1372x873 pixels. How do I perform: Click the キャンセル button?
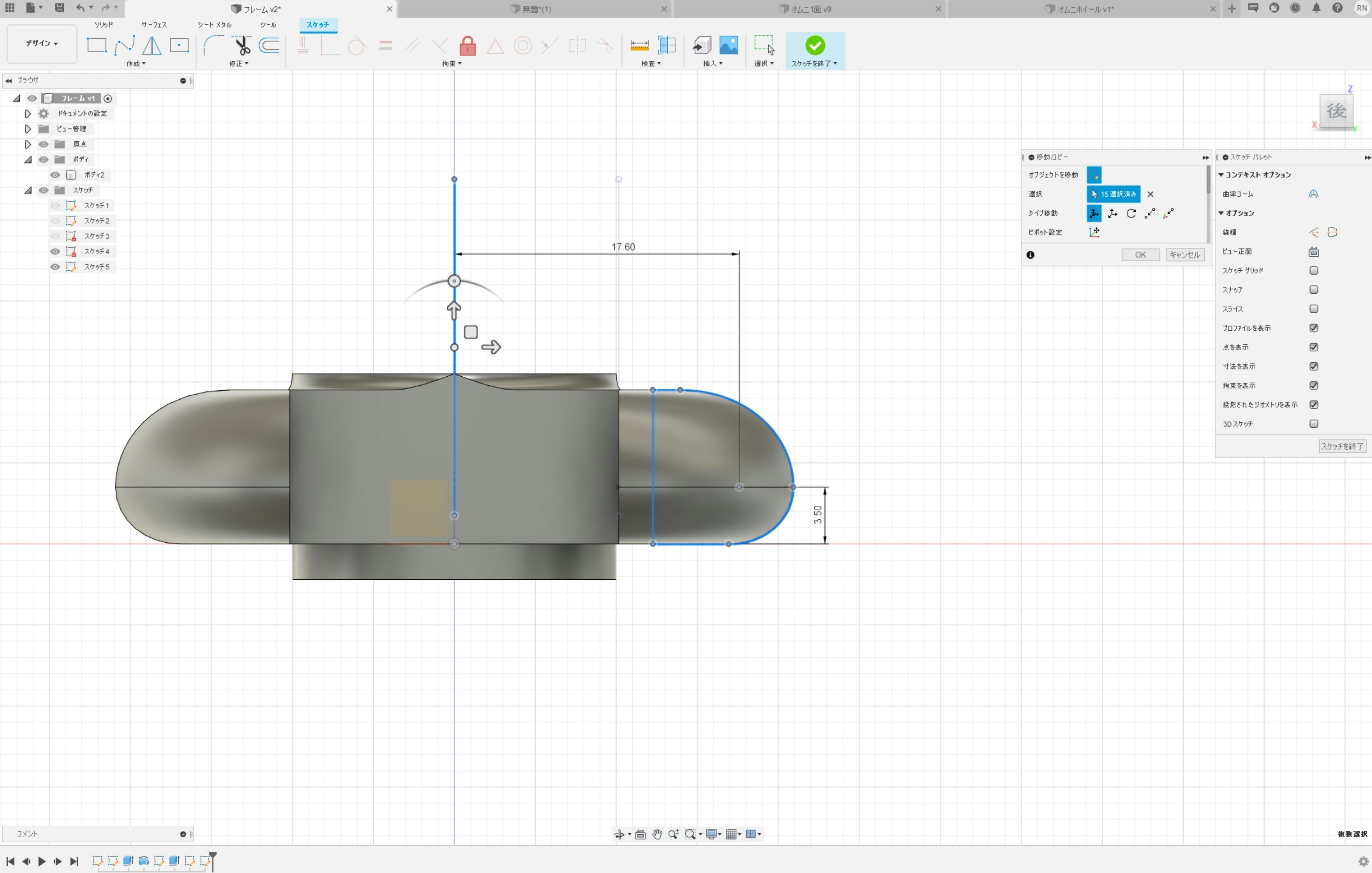pos(1184,255)
